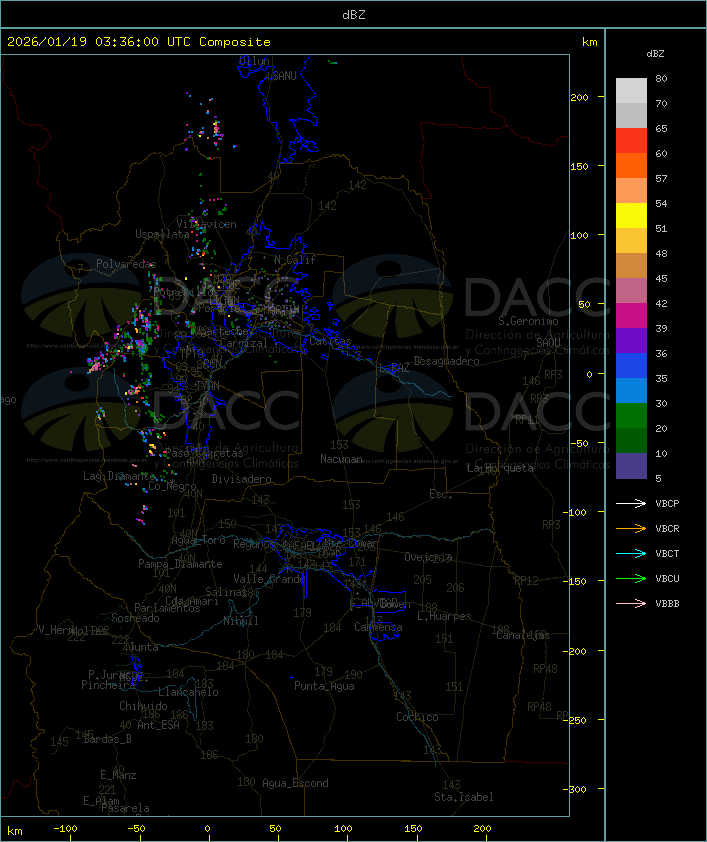This screenshot has width=707, height=842.
Task: Select the Sta.Isabel map label
Action: point(463,797)
